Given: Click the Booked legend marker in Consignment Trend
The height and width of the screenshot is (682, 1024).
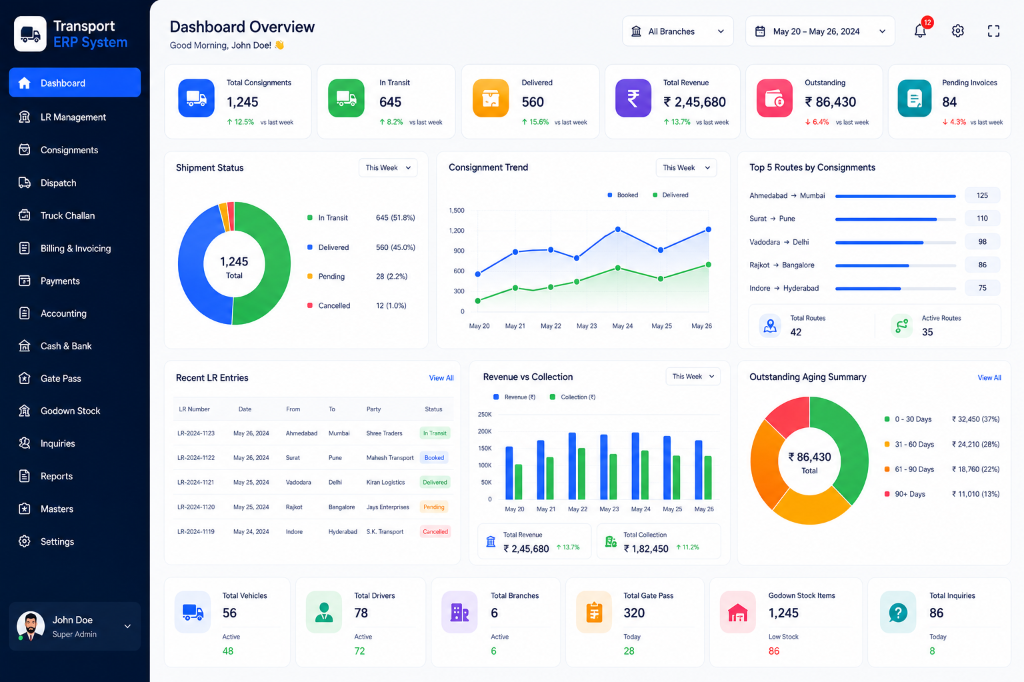Looking at the screenshot, I should coord(610,195).
